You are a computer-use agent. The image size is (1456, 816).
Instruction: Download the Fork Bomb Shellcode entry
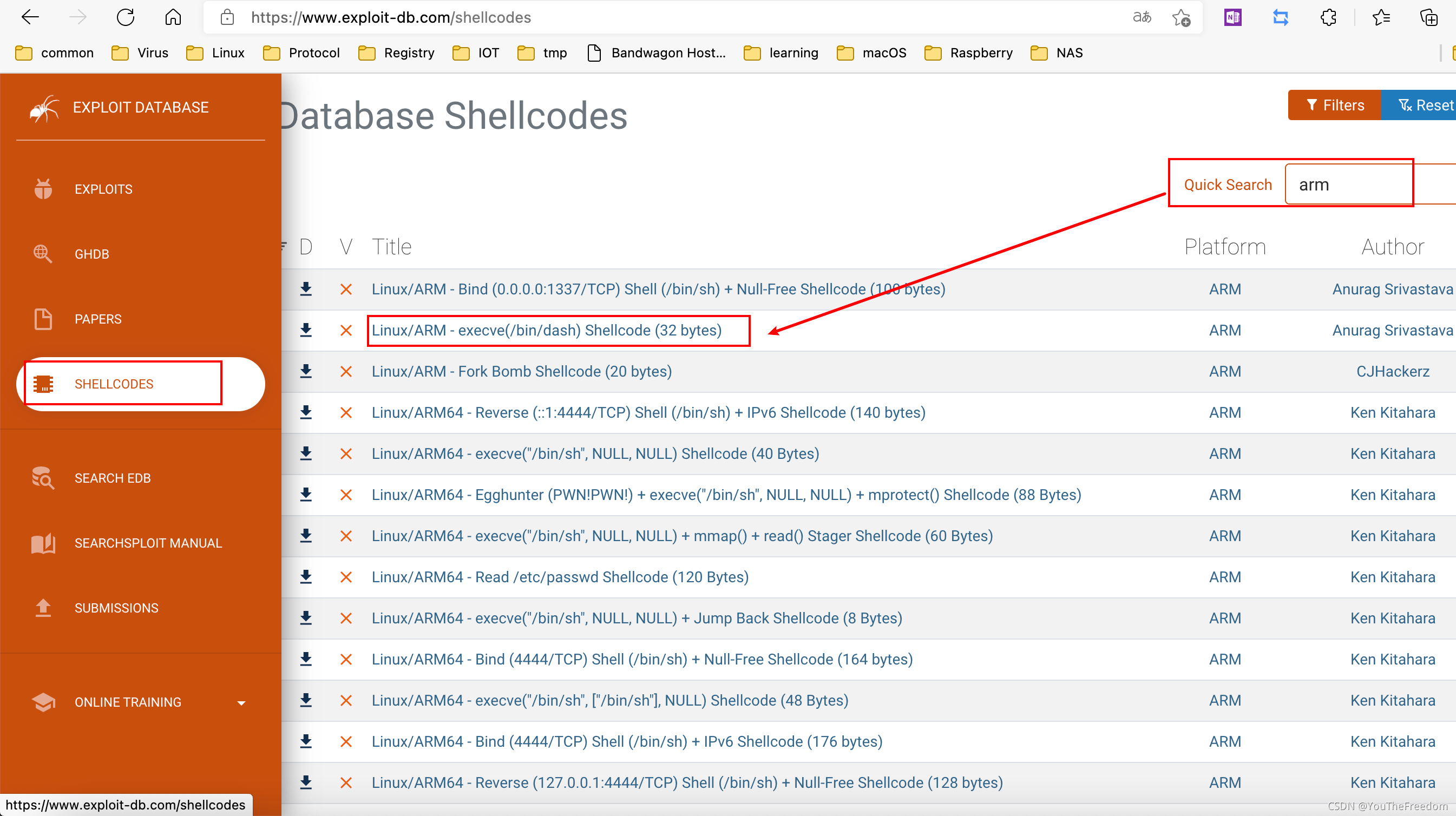coord(306,371)
